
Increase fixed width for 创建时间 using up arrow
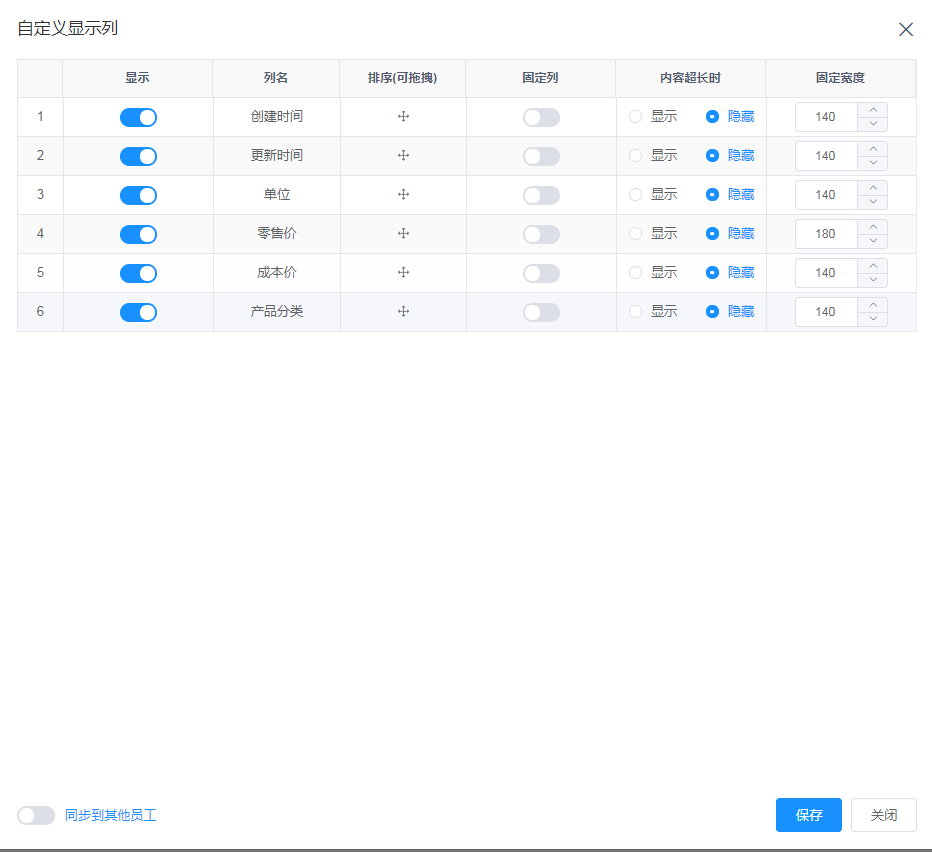873,110
